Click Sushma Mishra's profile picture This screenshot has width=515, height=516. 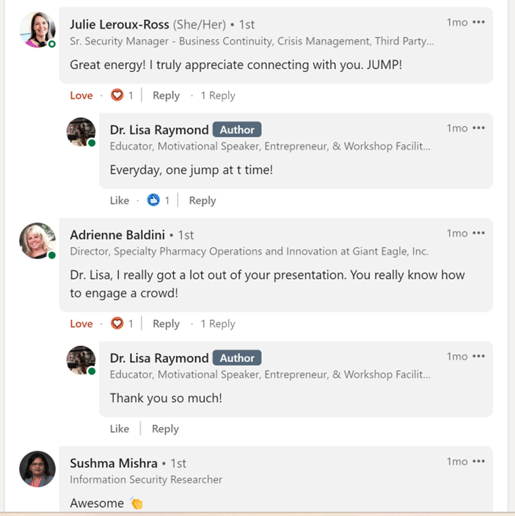point(37,469)
